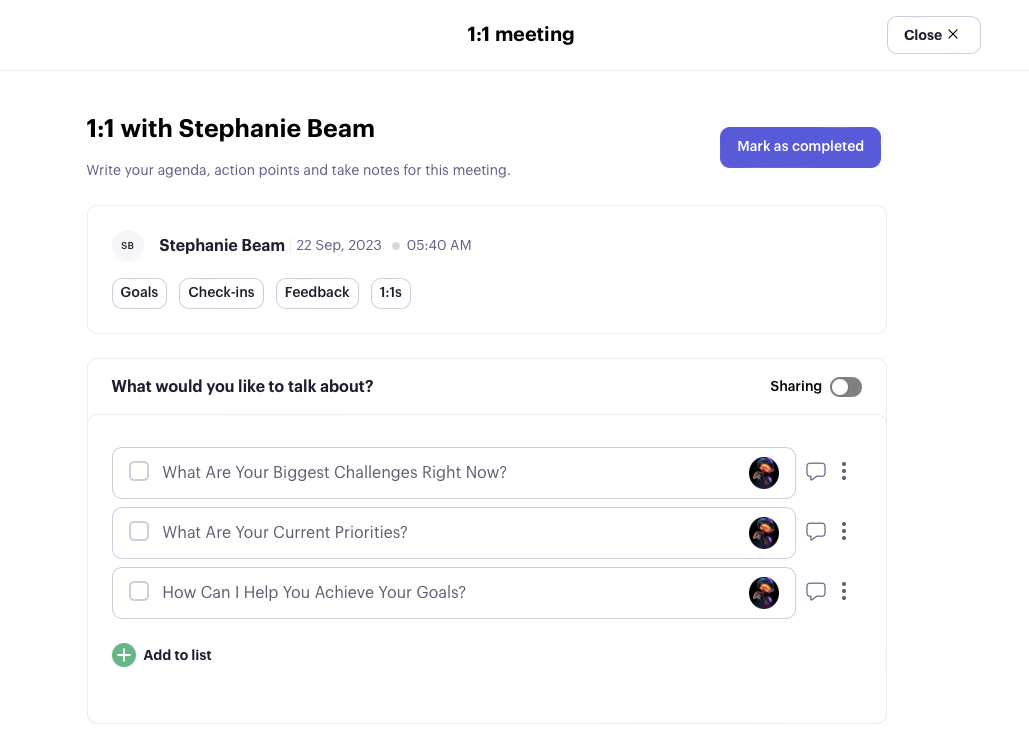This screenshot has width=1029, height=738.
Task: Click avatar on Current Priorities row
Action: 764,533
